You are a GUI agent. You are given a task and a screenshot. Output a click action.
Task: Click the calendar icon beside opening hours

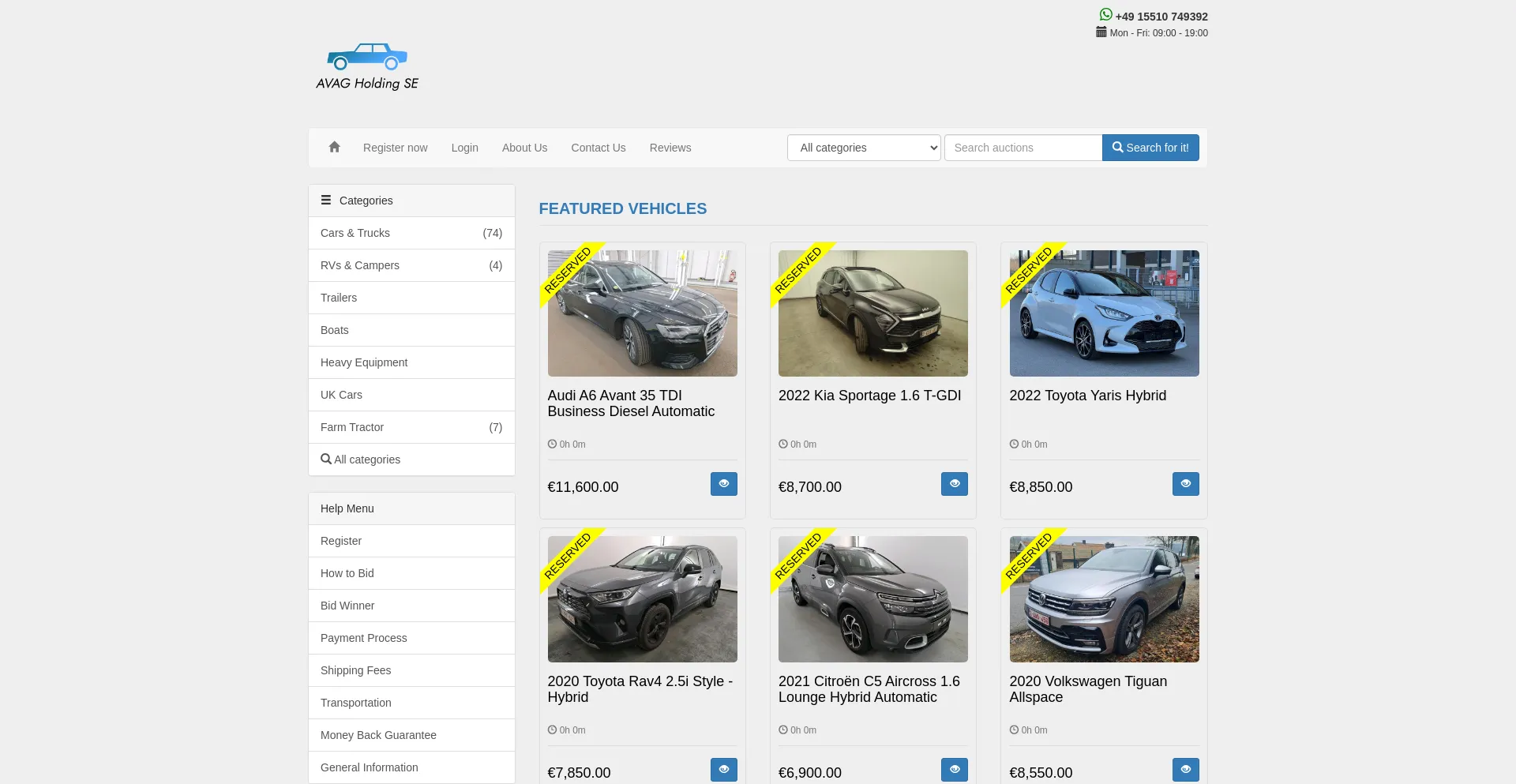(x=1101, y=32)
